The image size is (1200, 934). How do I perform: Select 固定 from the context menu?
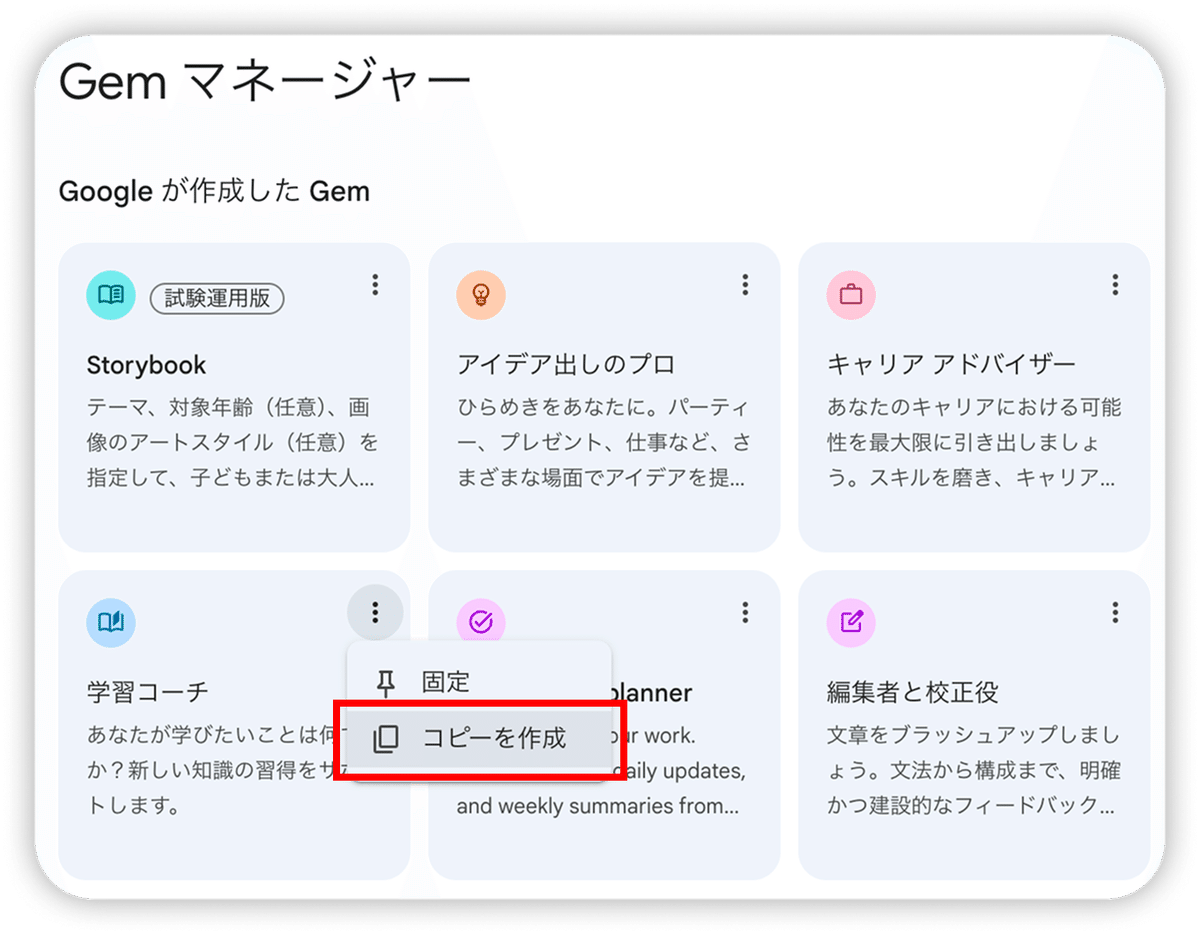[479, 683]
